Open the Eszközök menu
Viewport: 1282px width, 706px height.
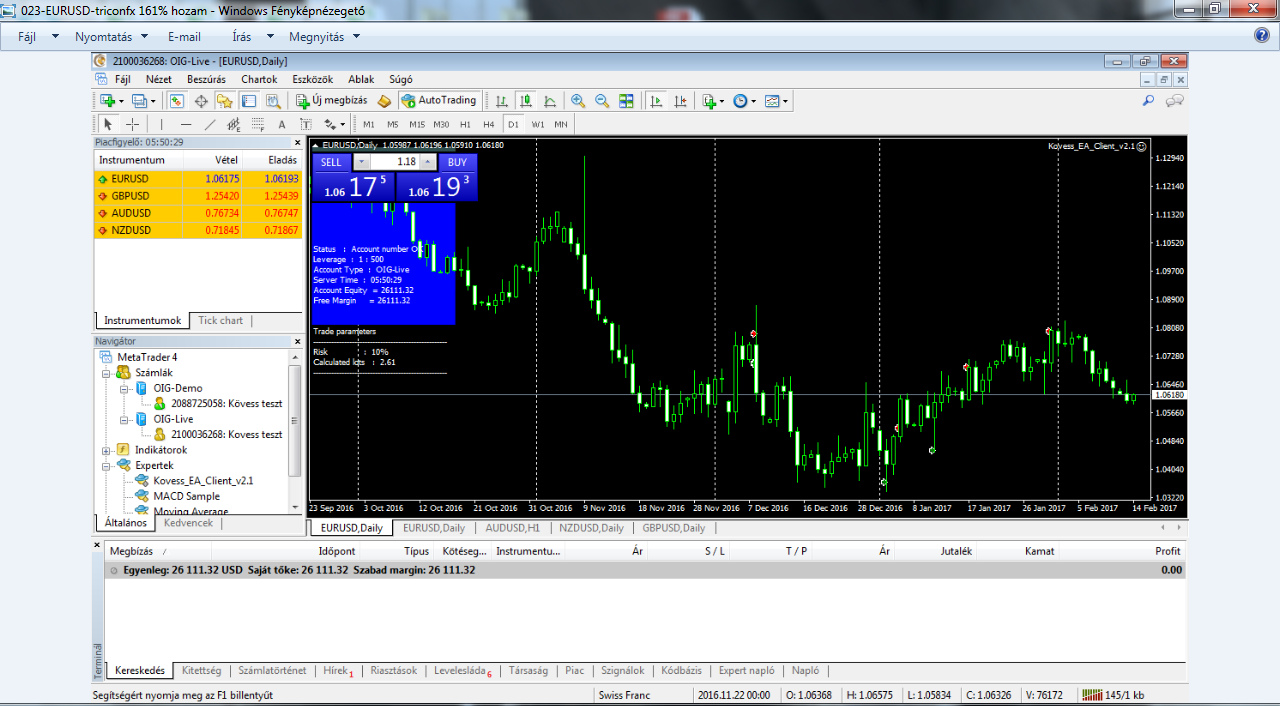coord(312,79)
